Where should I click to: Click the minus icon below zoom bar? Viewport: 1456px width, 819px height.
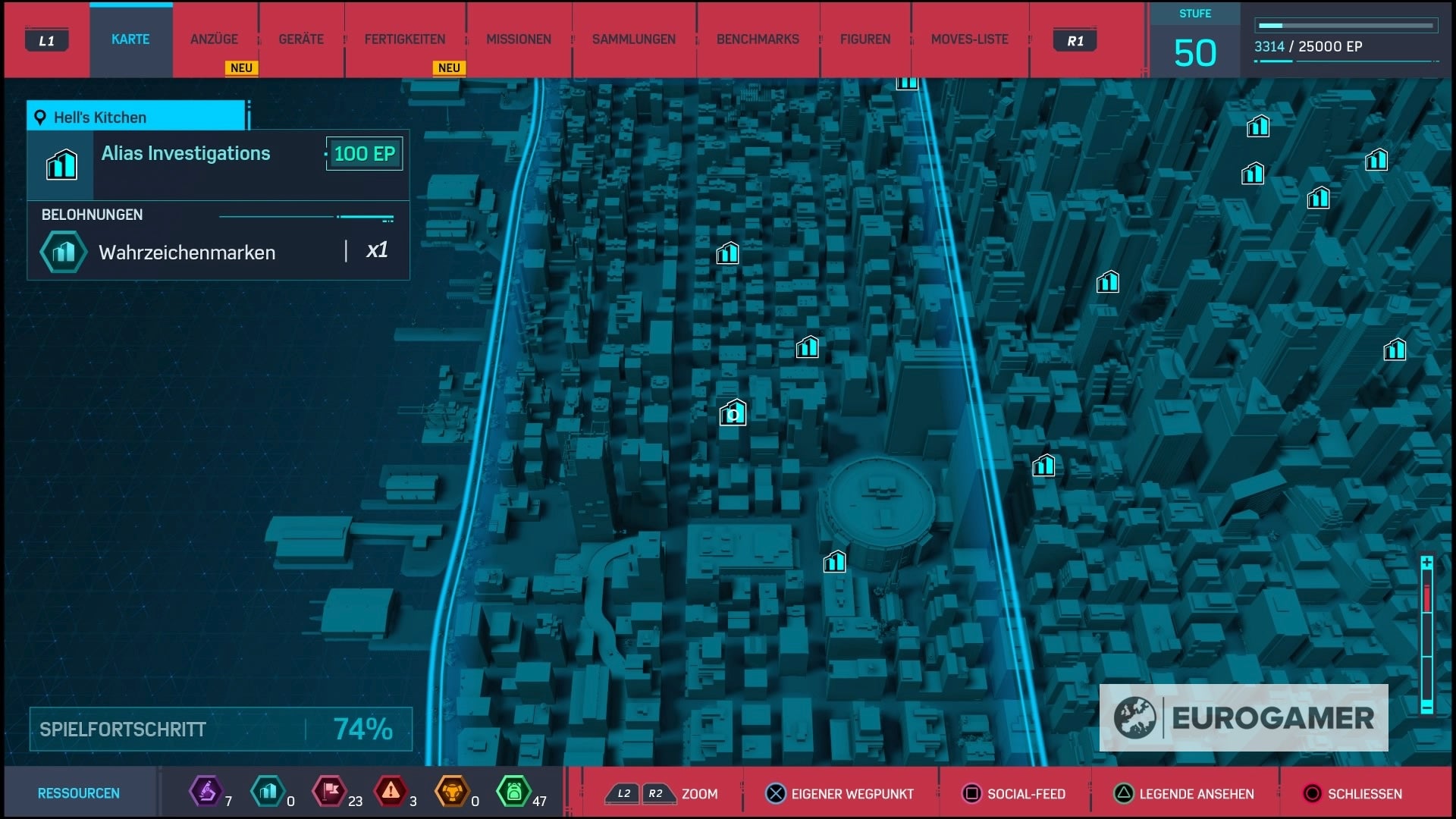coord(1426,707)
